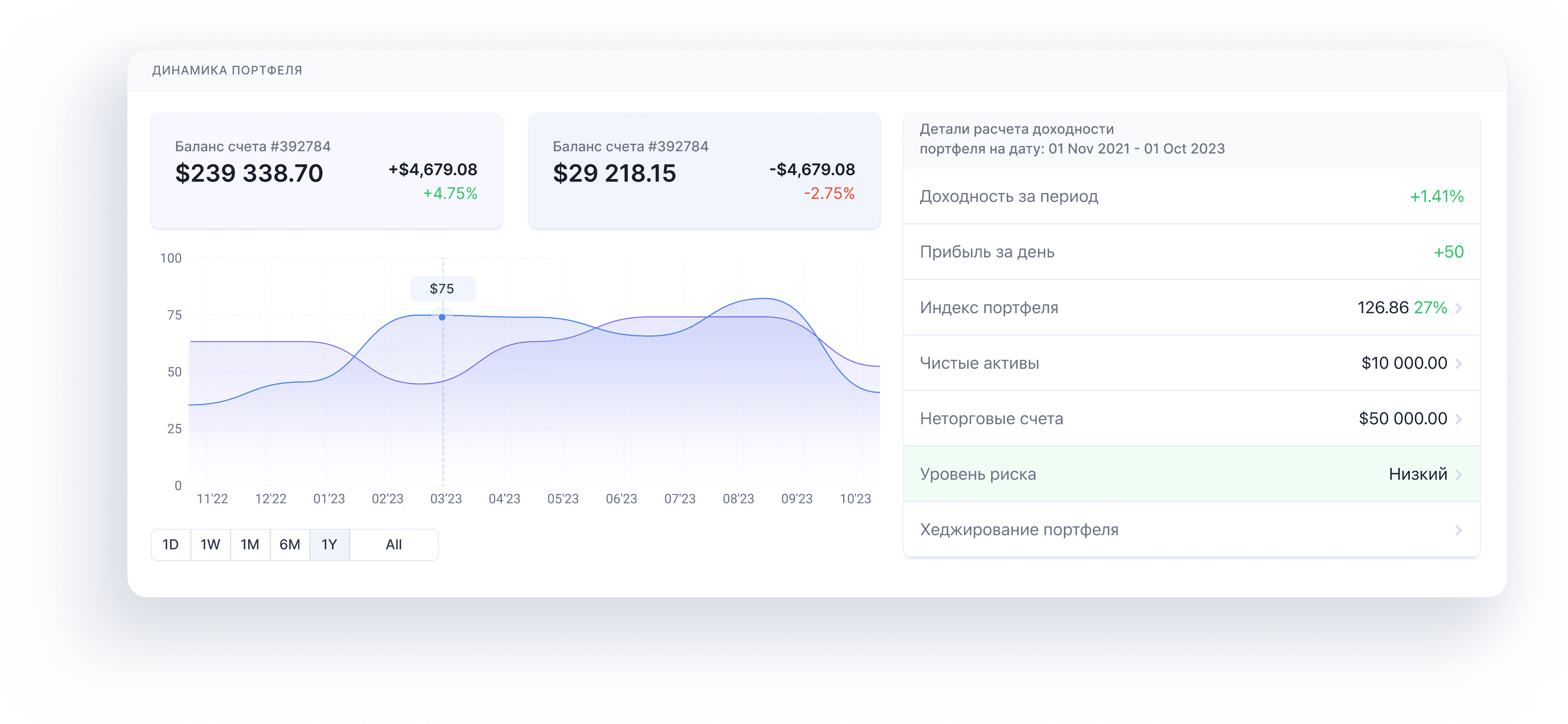Expand Неторговые счета chevron arrow
Image resolution: width=1568 pixels, height=724 pixels.
click(1458, 418)
